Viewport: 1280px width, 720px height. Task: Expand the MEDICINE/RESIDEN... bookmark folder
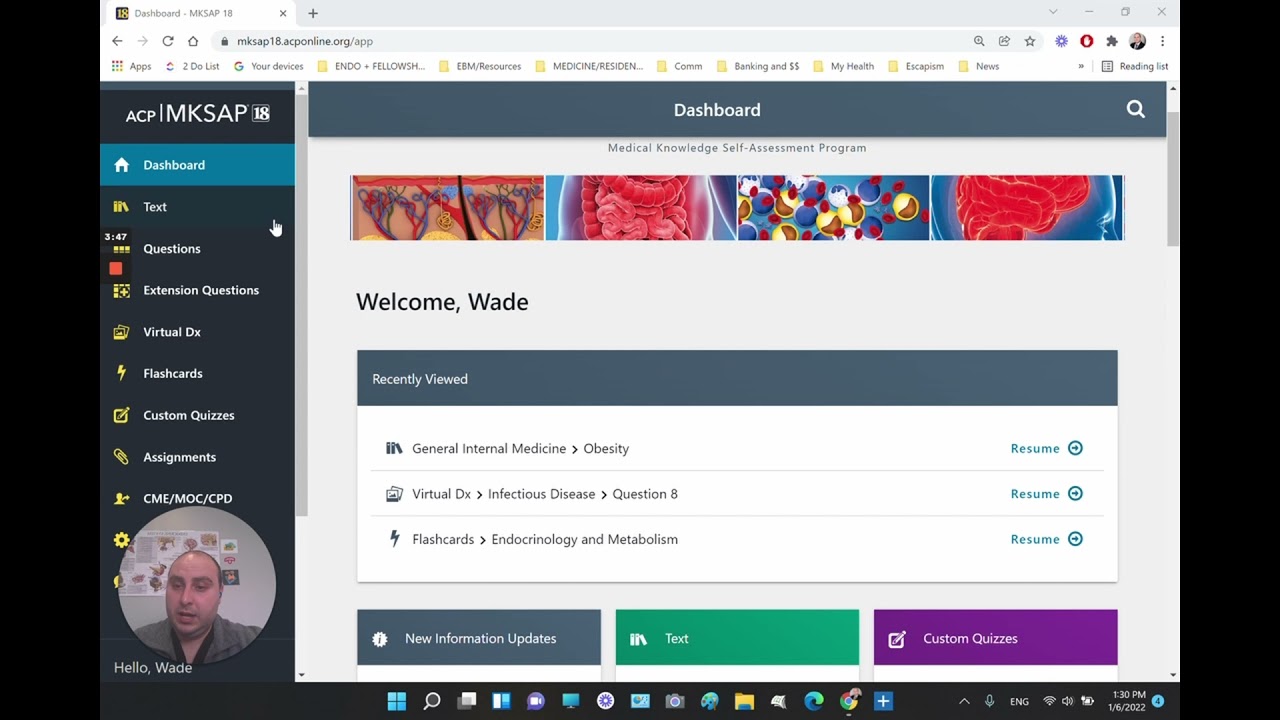[589, 66]
